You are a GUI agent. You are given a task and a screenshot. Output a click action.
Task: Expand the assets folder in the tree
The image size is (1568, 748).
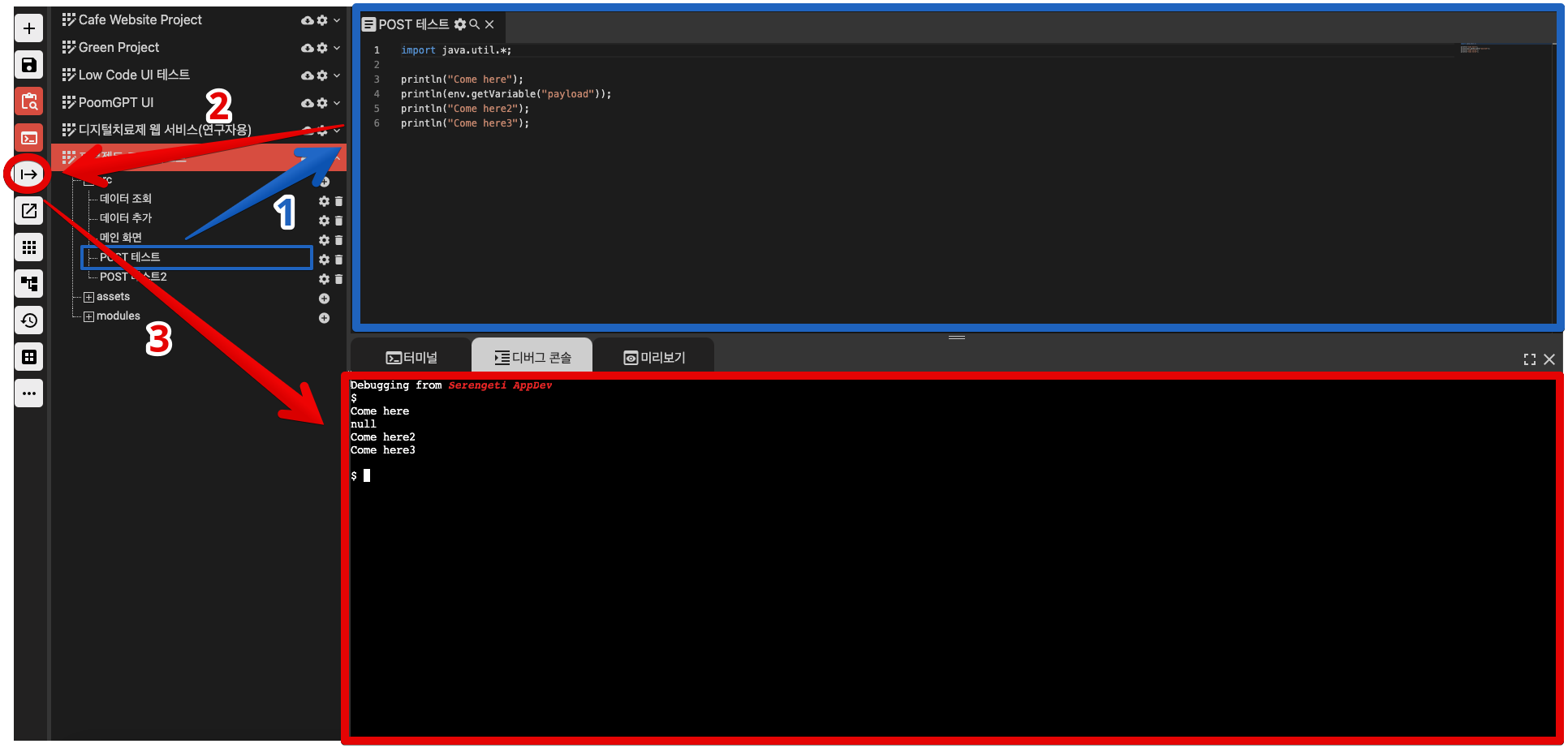click(x=89, y=297)
